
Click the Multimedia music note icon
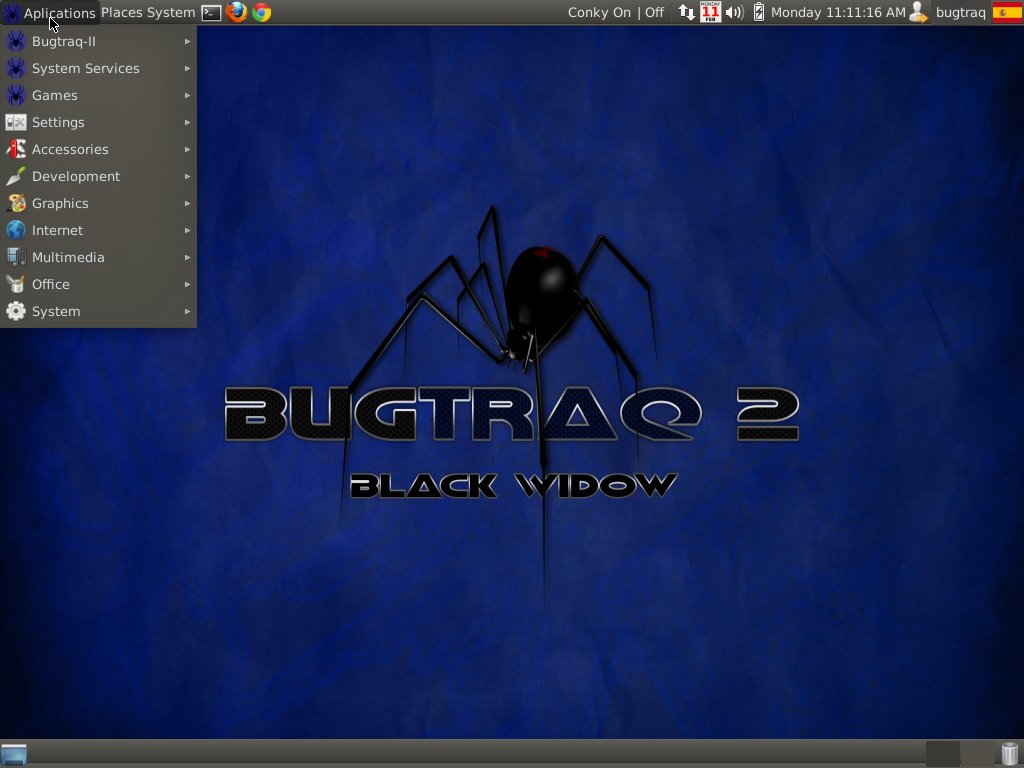pyautogui.click(x=16, y=257)
